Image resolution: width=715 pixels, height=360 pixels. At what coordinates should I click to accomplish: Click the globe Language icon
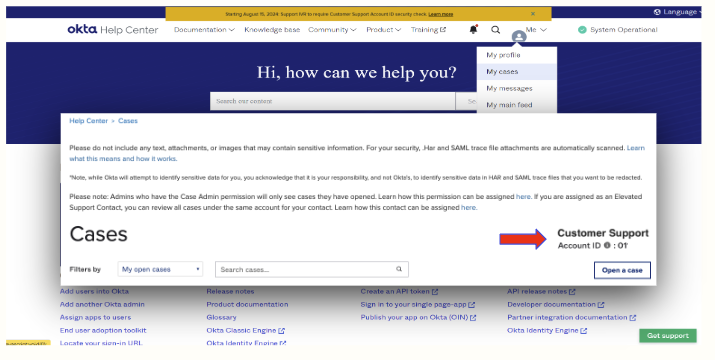[657, 12]
